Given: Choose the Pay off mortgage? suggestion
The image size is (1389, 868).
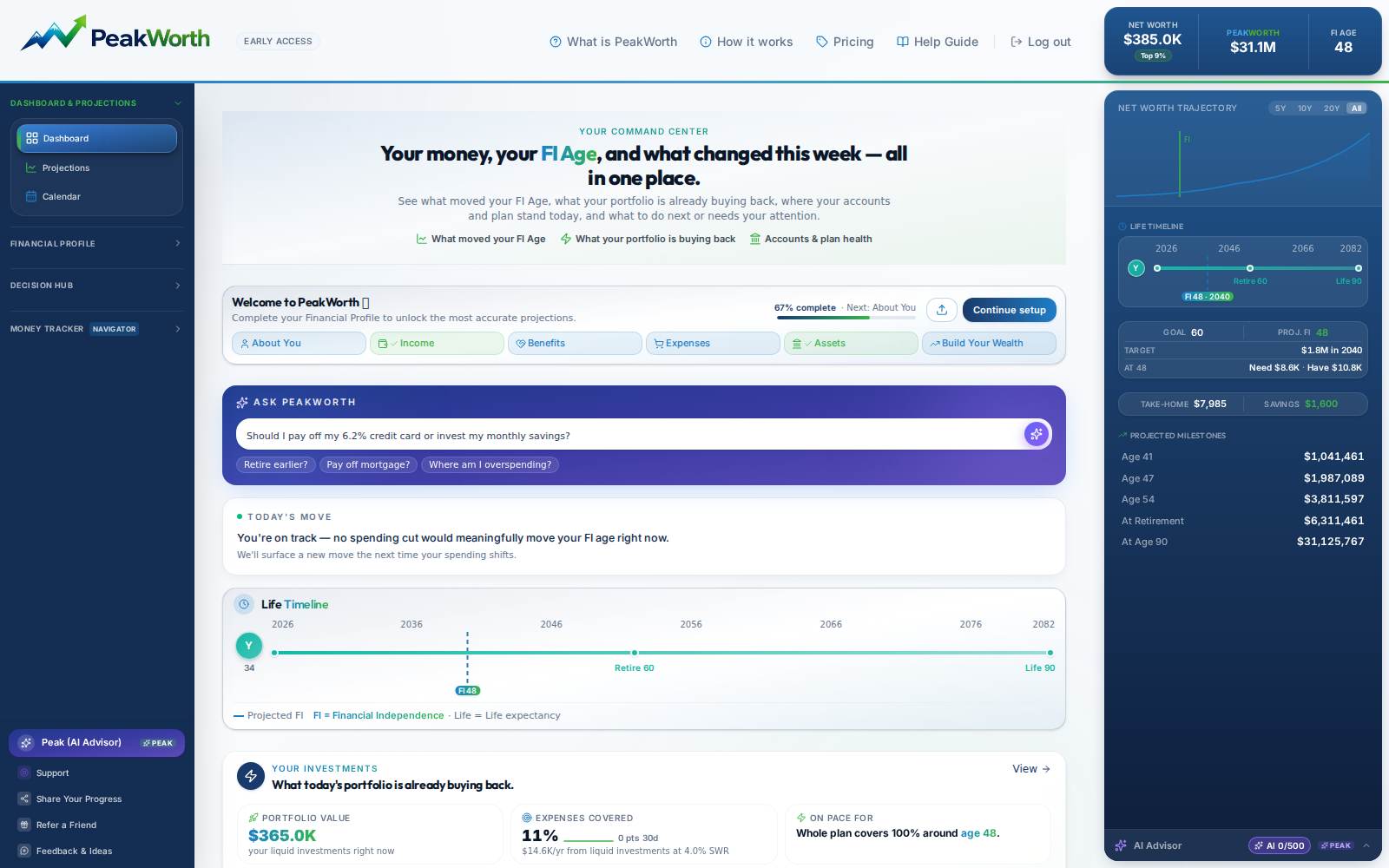Looking at the screenshot, I should tap(368, 464).
